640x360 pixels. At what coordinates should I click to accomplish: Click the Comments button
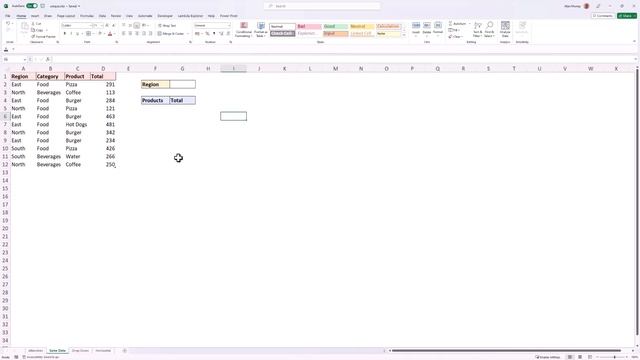coord(603,16)
